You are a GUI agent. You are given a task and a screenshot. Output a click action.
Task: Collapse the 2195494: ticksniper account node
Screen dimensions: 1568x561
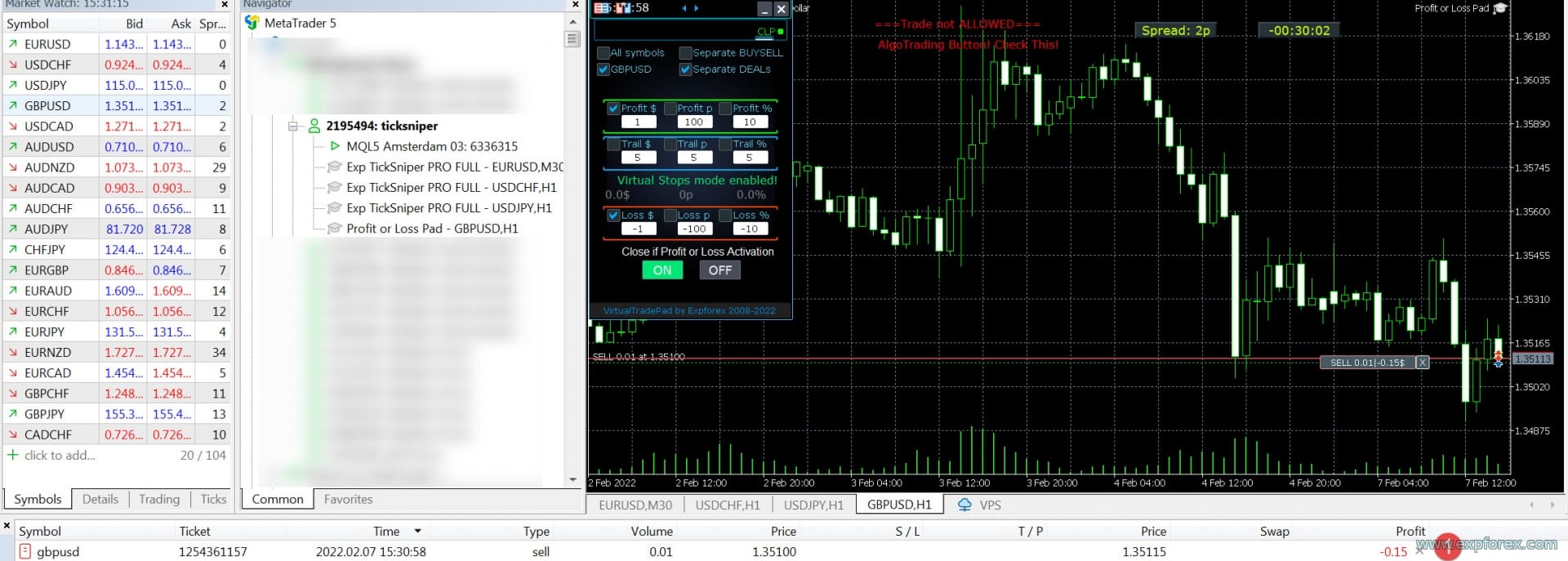tap(293, 126)
